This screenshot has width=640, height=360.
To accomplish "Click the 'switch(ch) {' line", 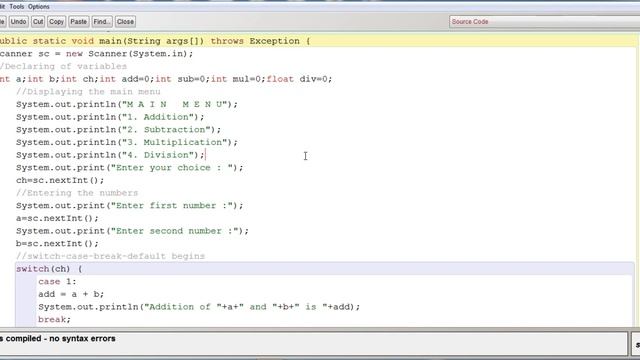I will tap(49, 269).
